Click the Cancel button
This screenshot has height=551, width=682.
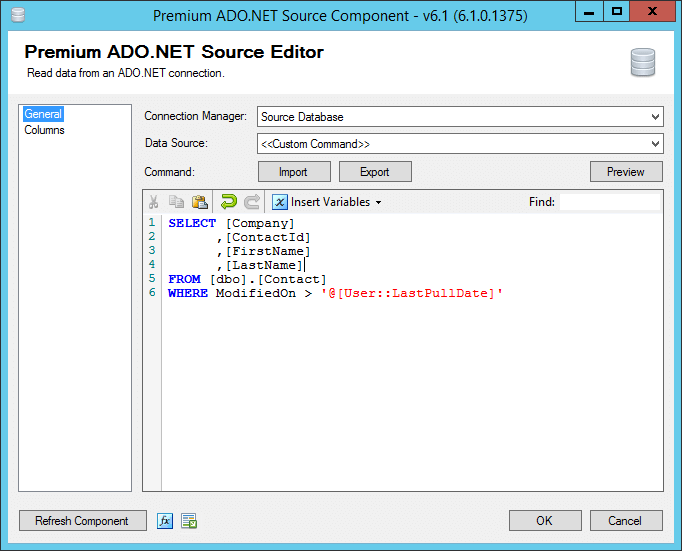(626, 521)
